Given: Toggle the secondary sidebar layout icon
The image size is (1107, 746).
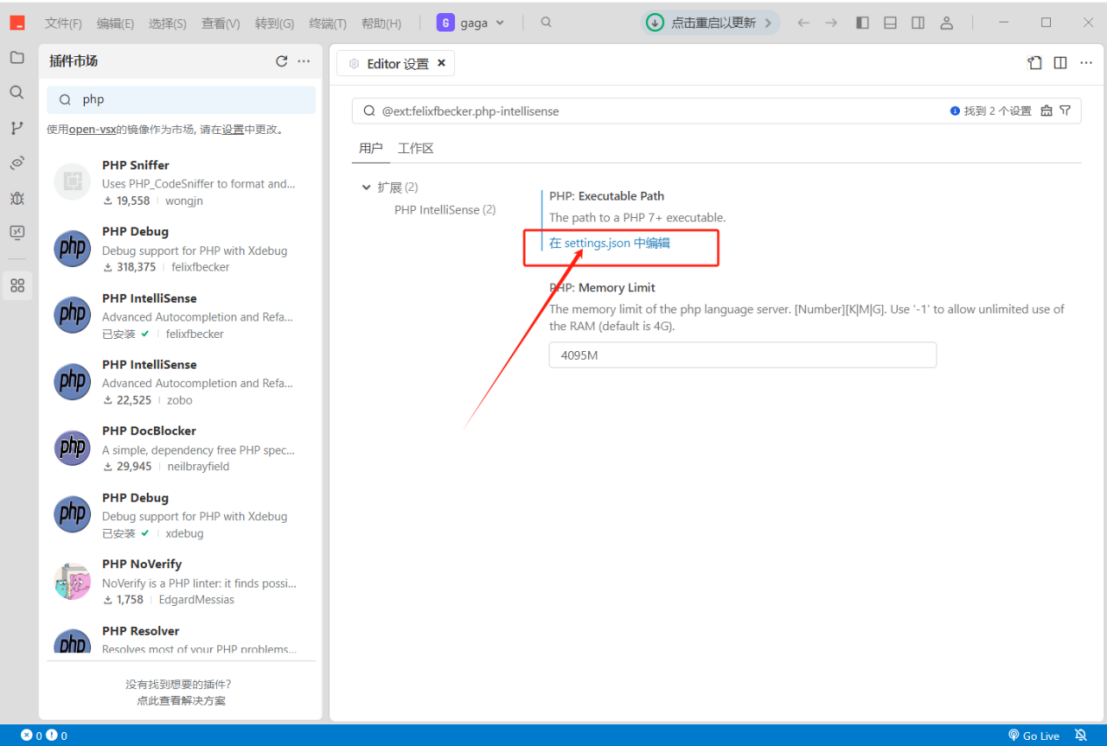Looking at the screenshot, I should point(918,23).
